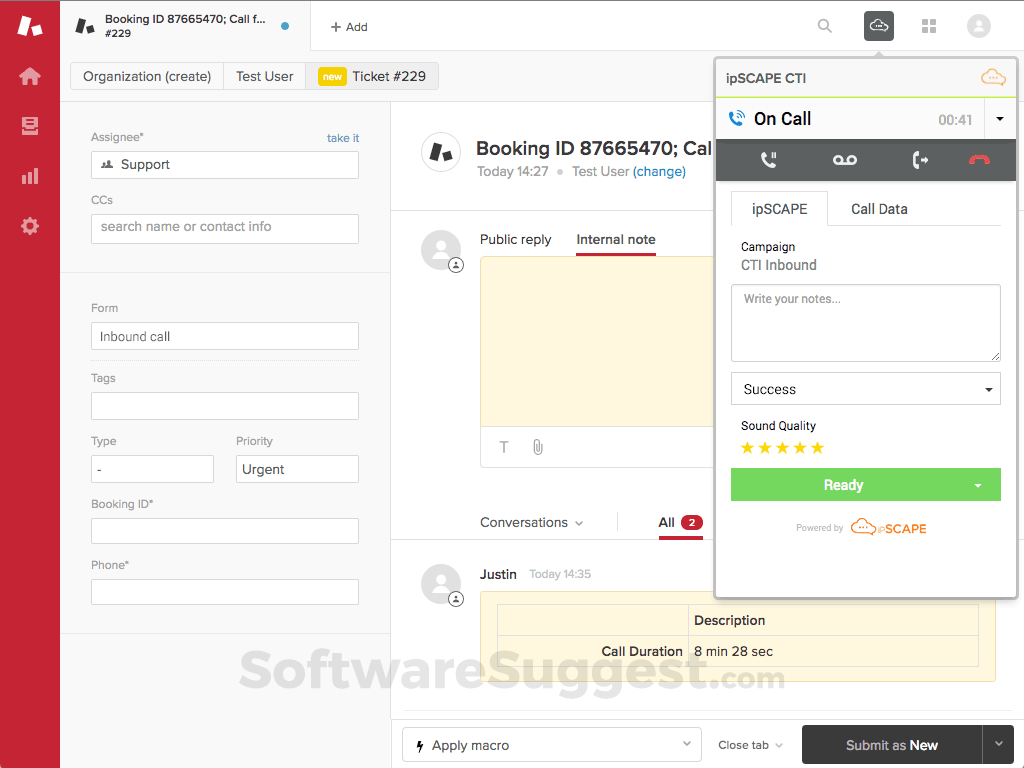Expand the Submit as New options arrow
Image resolution: width=1024 pixels, height=768 pixels.
pyautogui.click(x=998, y=745)
